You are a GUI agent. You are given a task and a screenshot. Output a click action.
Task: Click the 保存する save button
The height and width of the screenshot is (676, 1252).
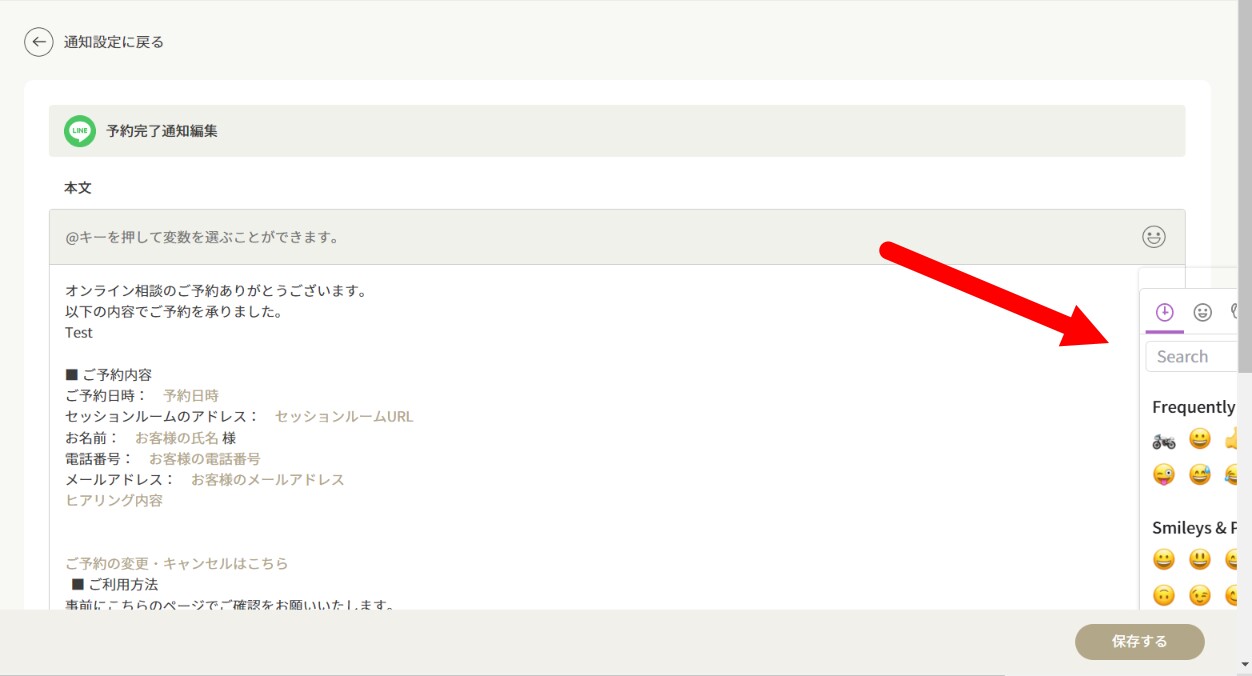pos(1140,642)
